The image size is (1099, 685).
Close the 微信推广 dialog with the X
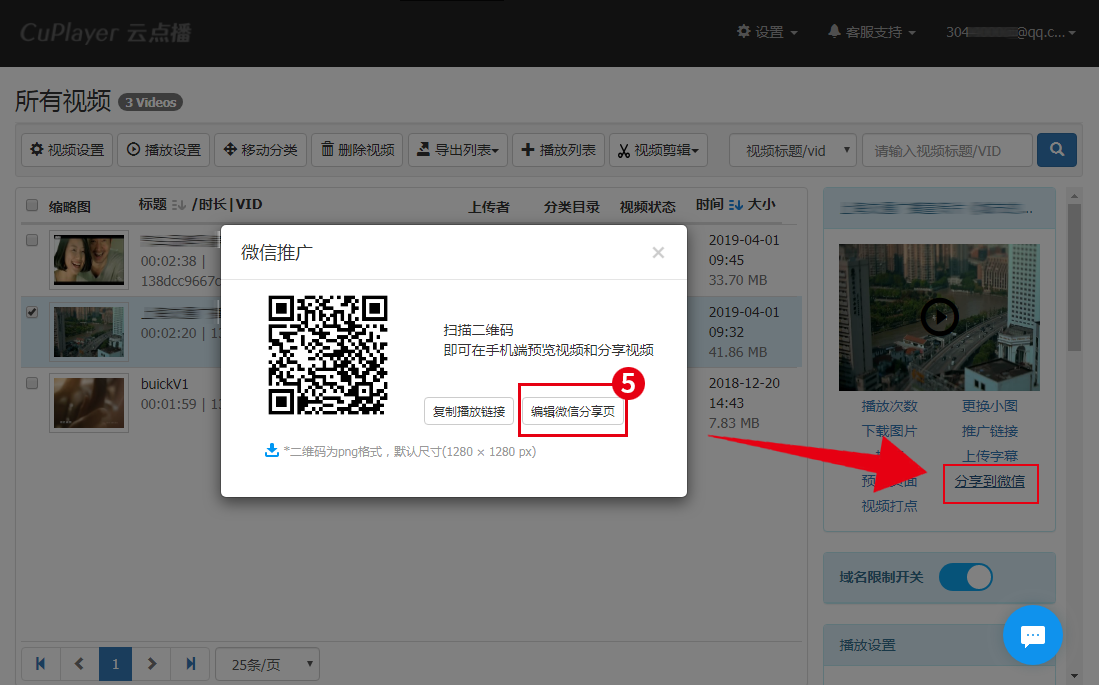click(x=658, y=252)
